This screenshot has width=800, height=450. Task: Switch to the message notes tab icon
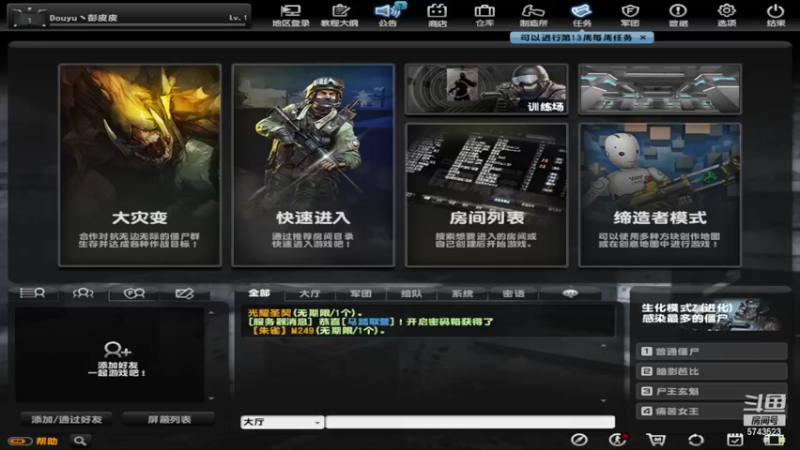[184, 293]
